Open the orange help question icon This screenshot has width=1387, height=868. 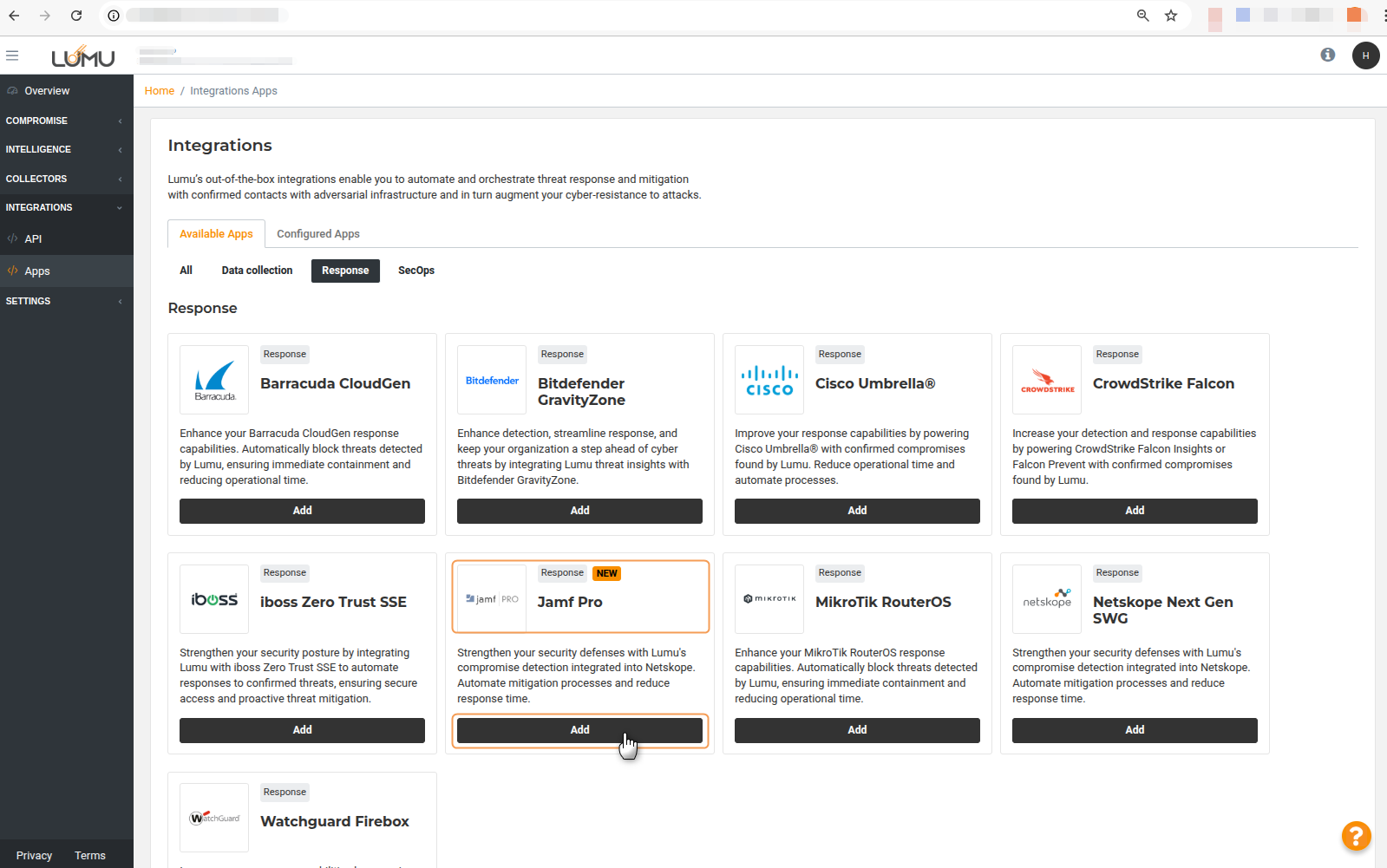pos(1356,836)
